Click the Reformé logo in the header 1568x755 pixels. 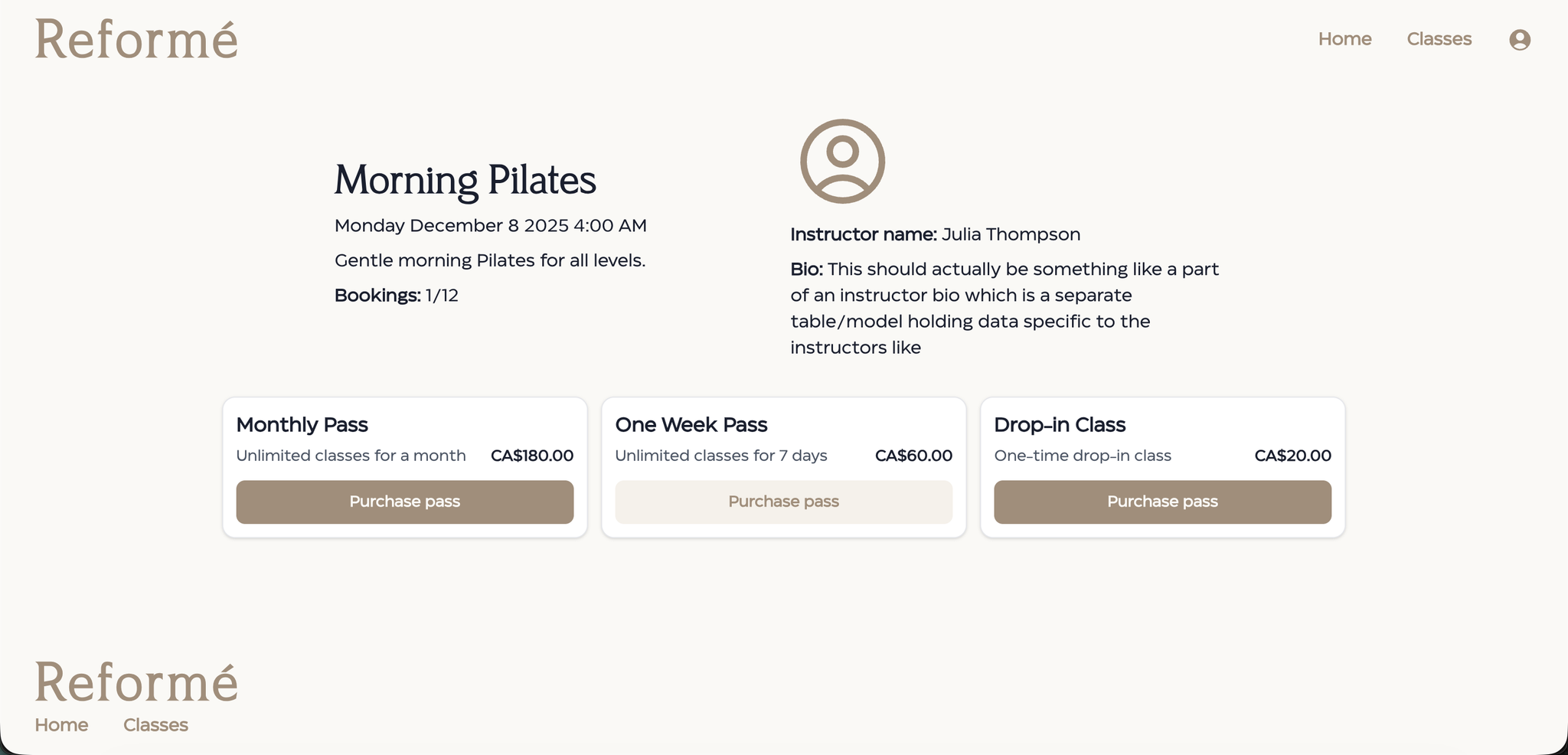click(x=136, y=40)
